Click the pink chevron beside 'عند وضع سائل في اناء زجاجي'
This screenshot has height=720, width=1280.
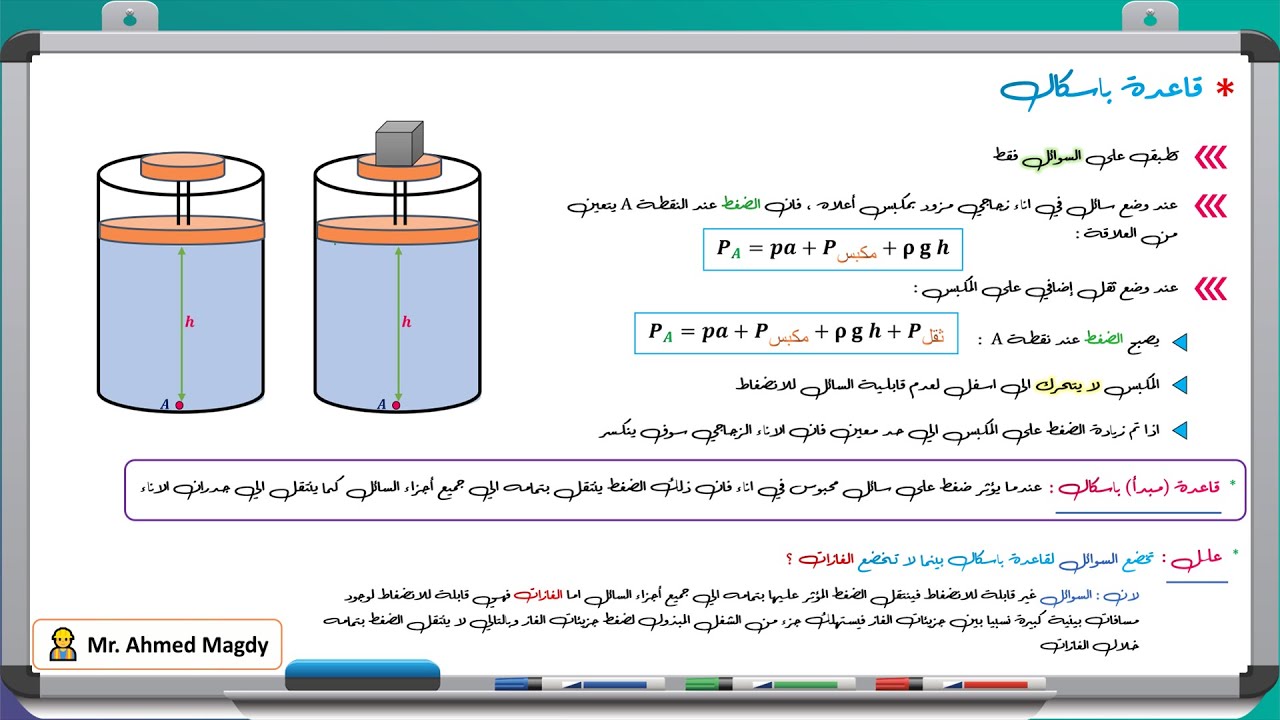(x=1210, y=206)
